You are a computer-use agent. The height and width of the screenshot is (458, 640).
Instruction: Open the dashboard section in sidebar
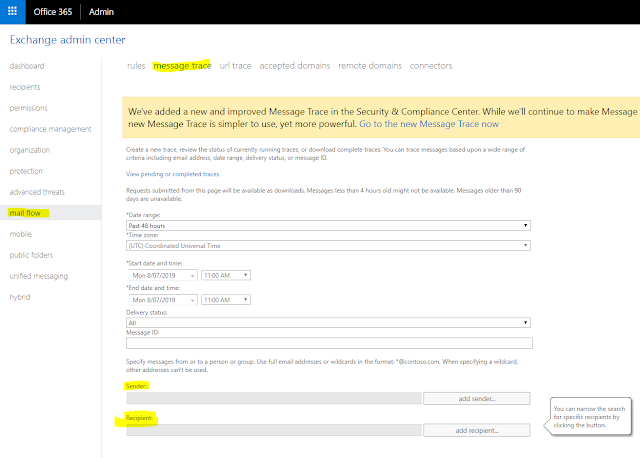27,66
